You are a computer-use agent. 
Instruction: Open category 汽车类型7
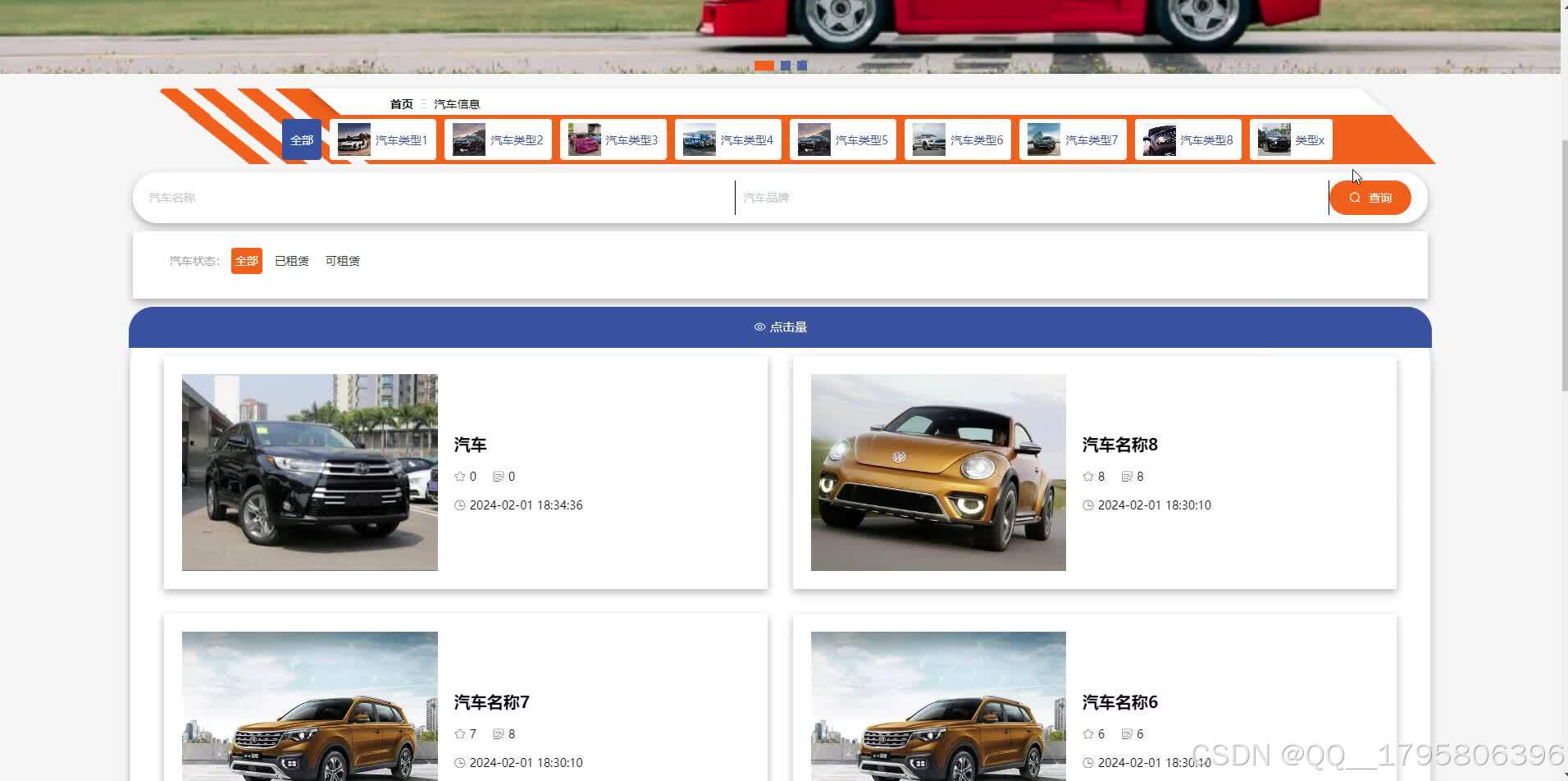(x=1073, y=139)
